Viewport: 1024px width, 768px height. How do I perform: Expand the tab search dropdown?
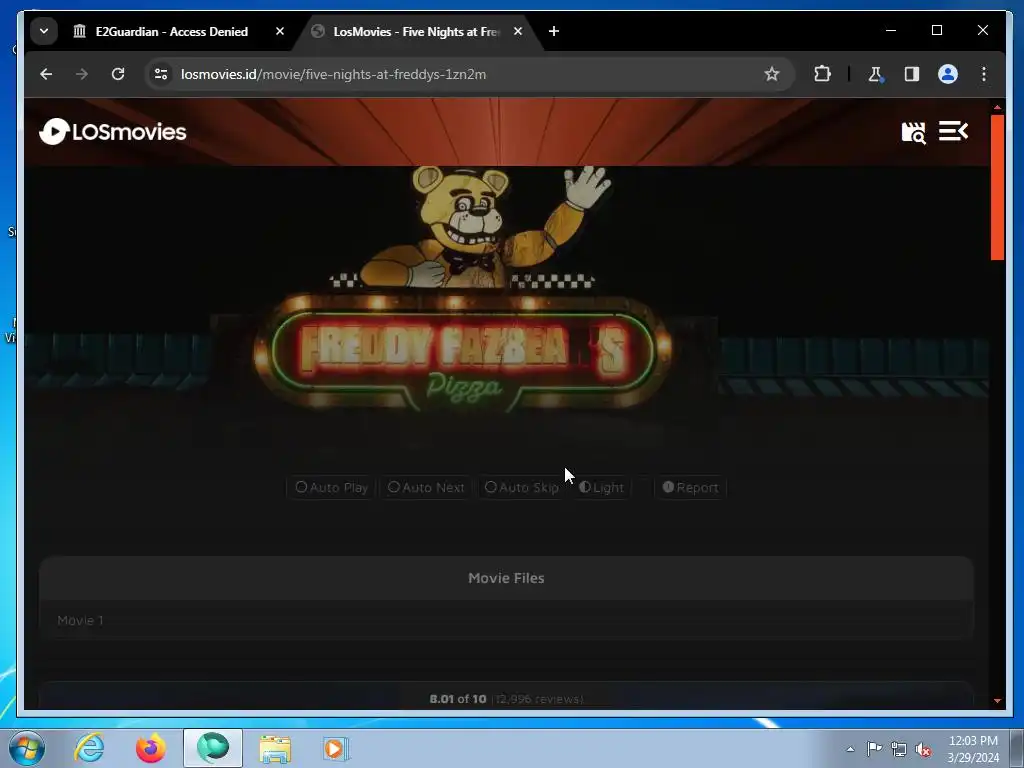(44, 31)
